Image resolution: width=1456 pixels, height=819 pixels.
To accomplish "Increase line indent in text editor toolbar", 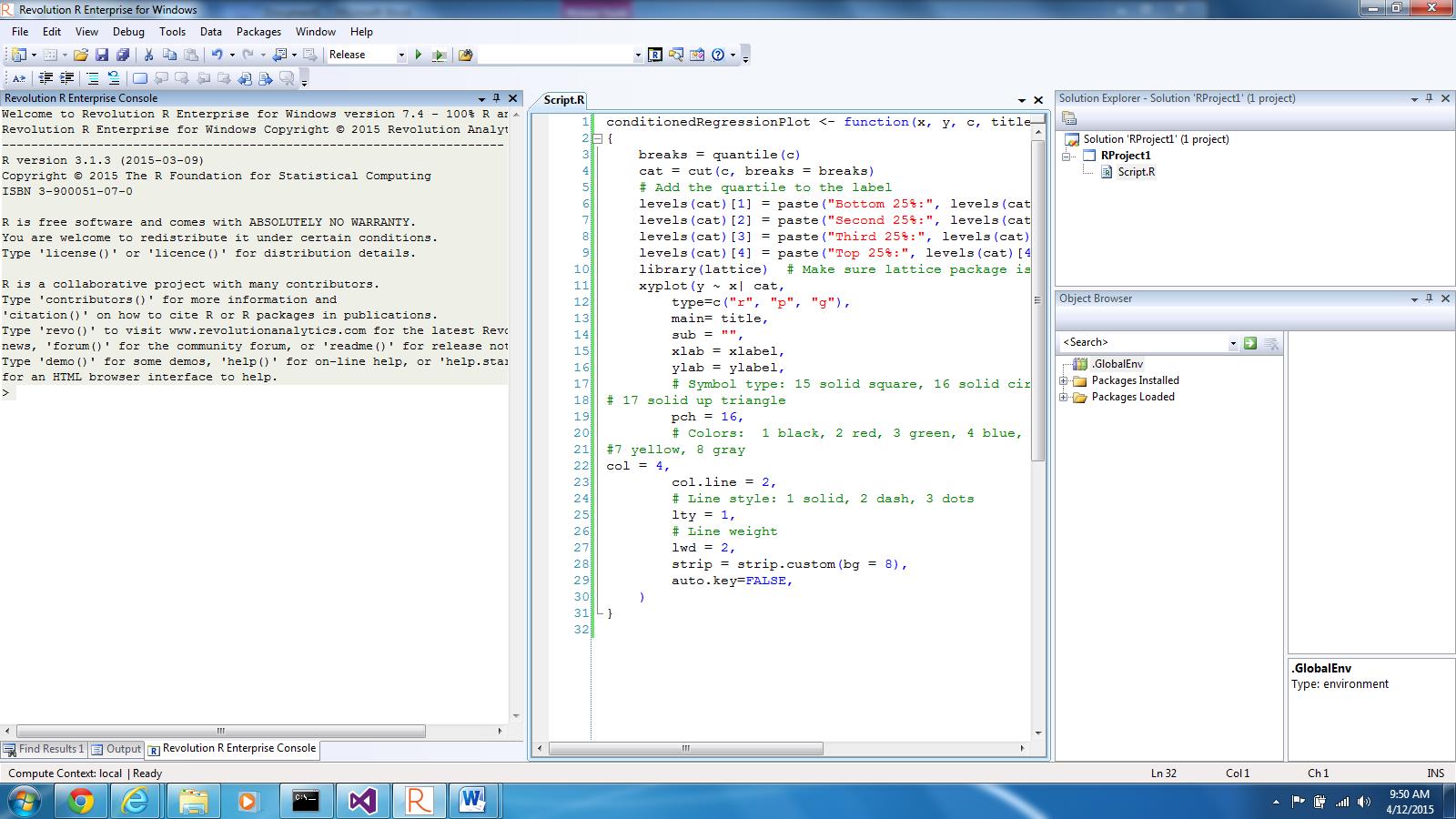I will [66, 78].
